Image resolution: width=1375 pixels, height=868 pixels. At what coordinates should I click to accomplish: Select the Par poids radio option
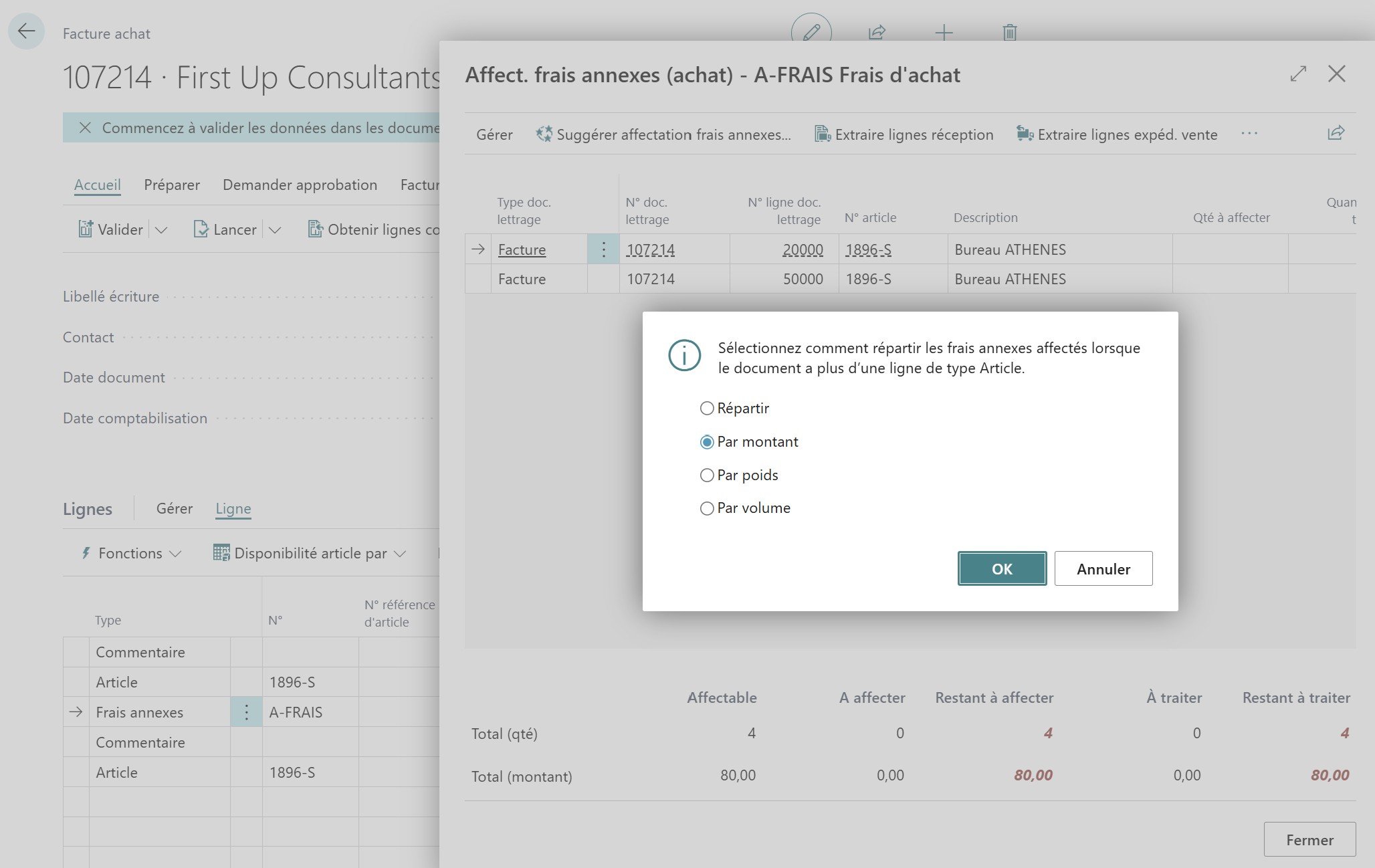click(x=707, y=475)
